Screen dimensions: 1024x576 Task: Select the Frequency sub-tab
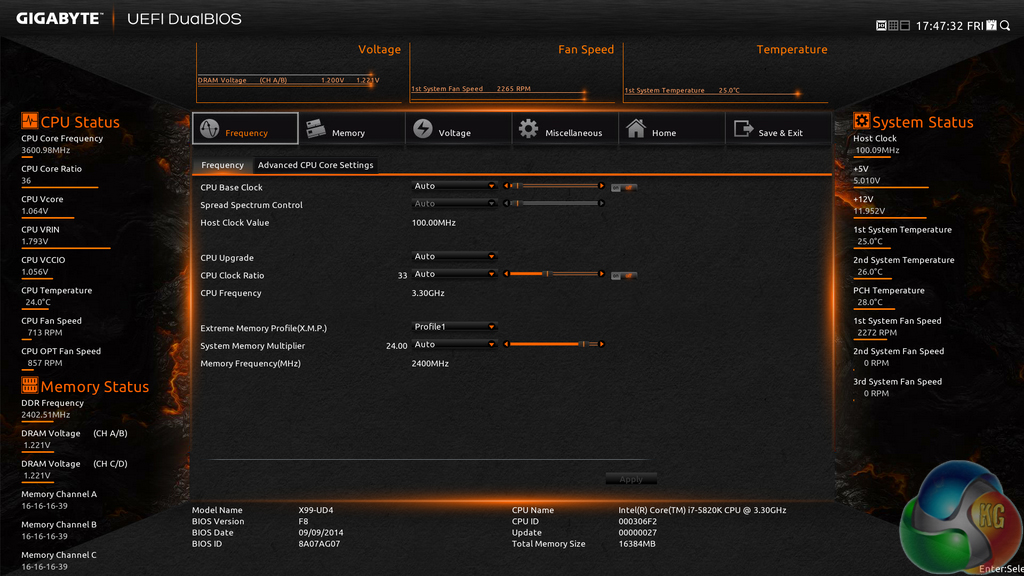coord(222,165)
